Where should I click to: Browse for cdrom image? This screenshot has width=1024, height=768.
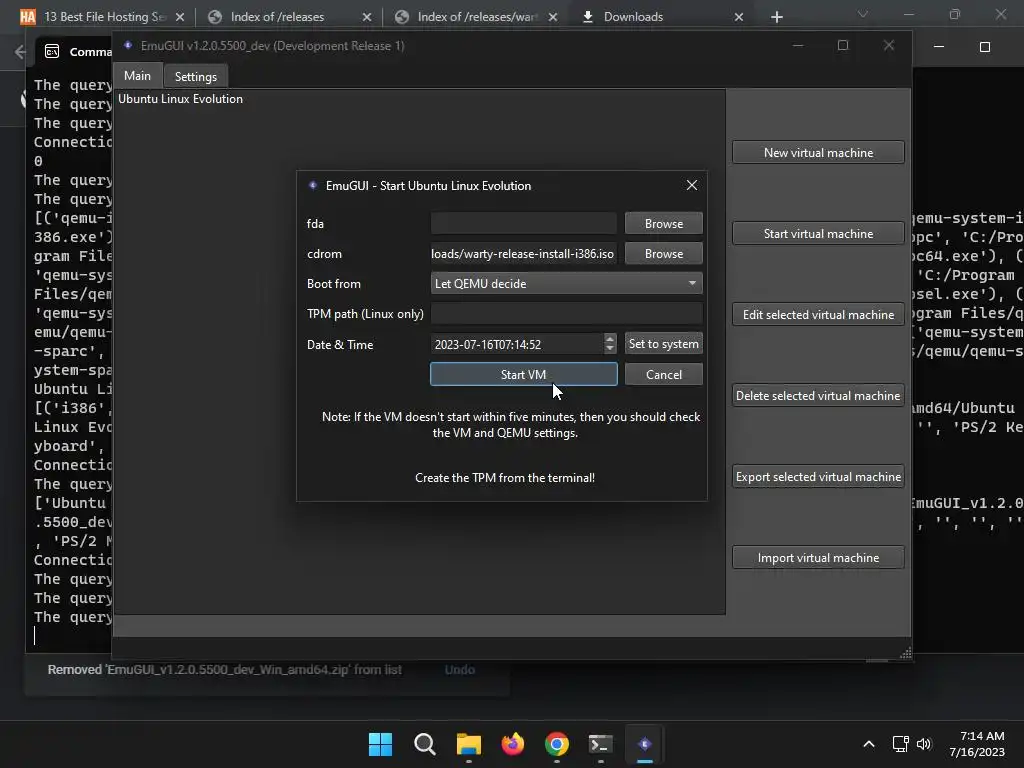(x=664, y=253)
